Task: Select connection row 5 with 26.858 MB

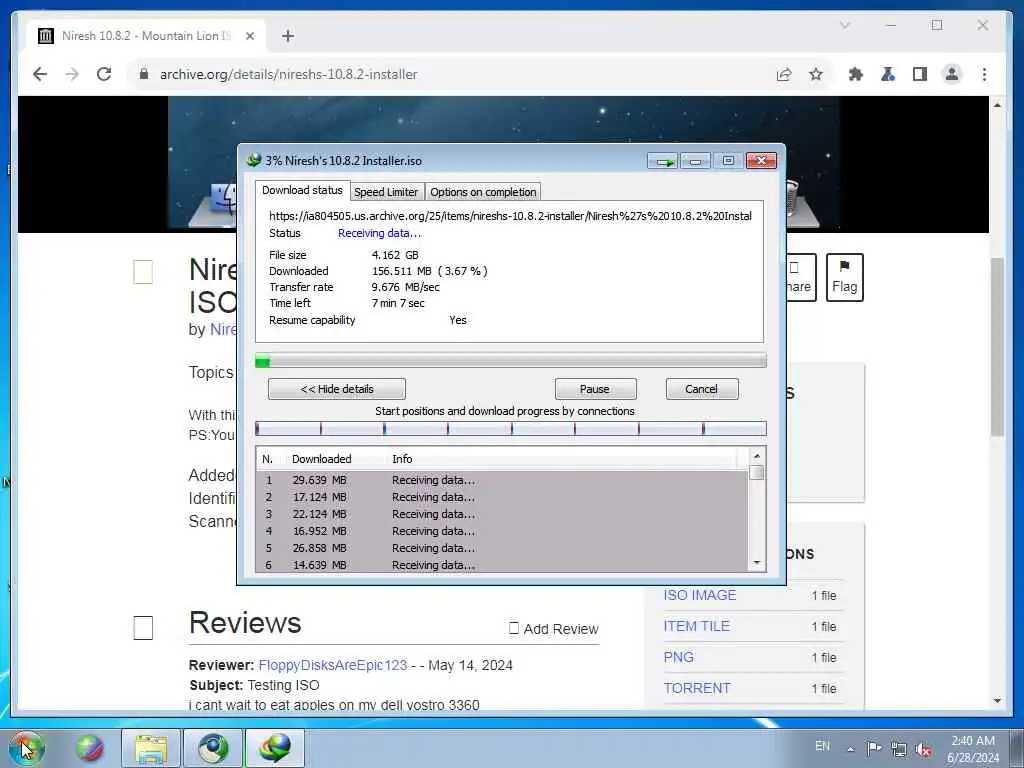Action: click(502, 548)
